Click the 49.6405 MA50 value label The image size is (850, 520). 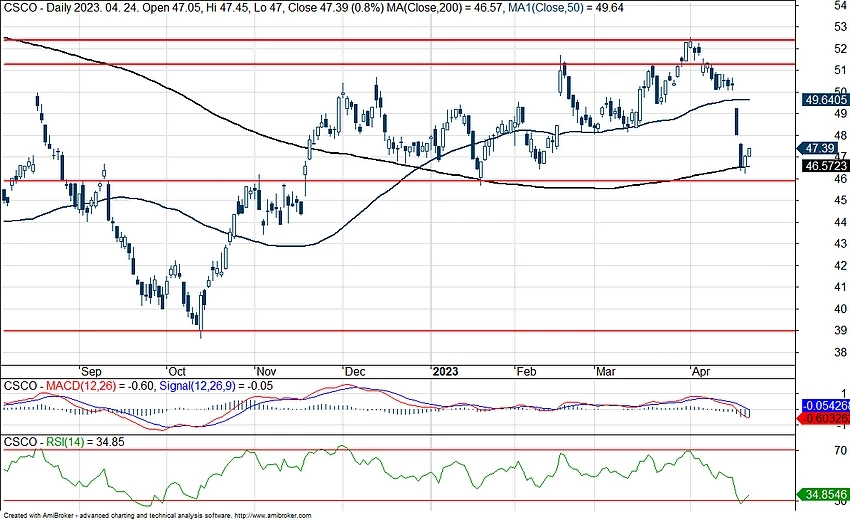826,100
